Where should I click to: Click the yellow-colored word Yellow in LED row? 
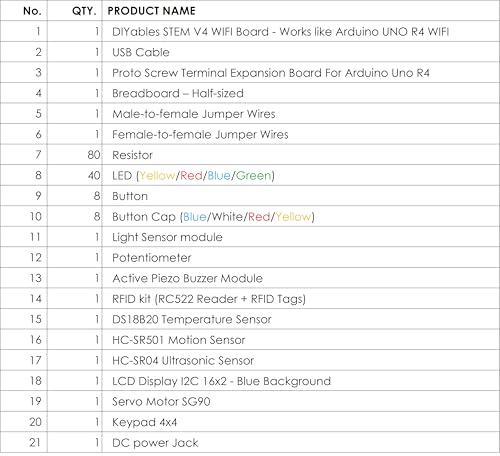[157, 176]
